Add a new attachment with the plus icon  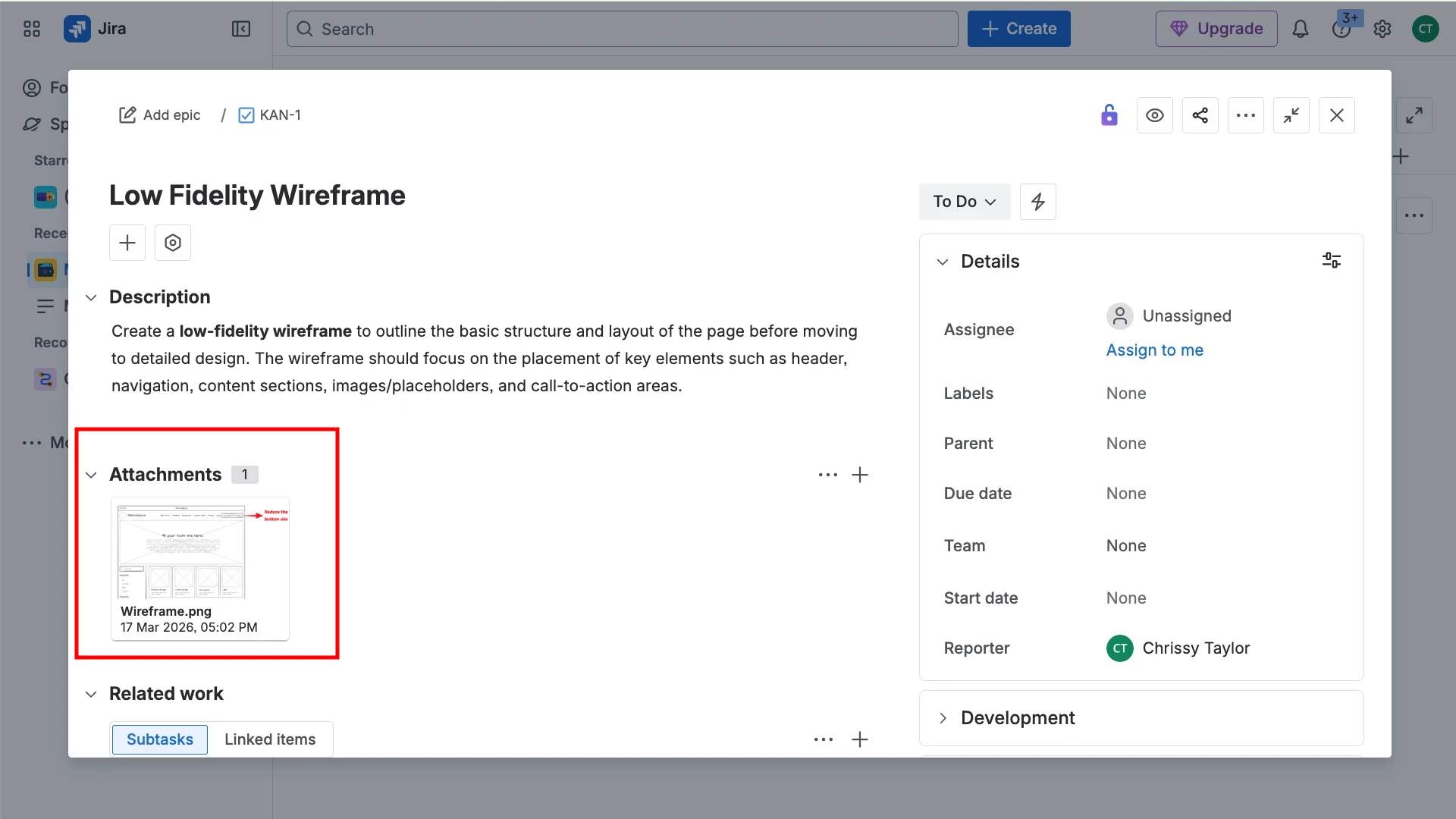(860, 475)
